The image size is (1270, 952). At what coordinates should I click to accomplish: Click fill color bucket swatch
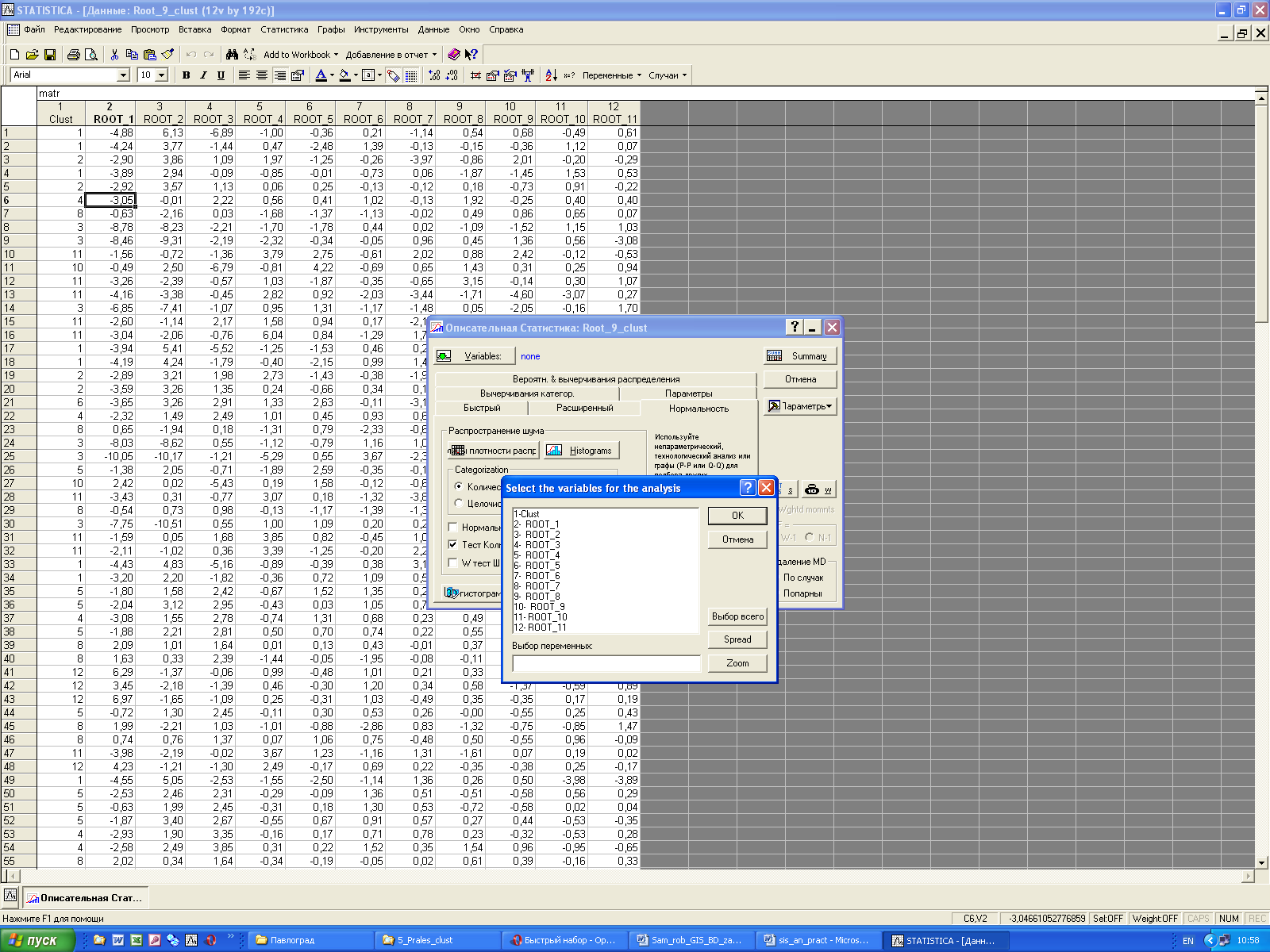(x=344, y=75)
